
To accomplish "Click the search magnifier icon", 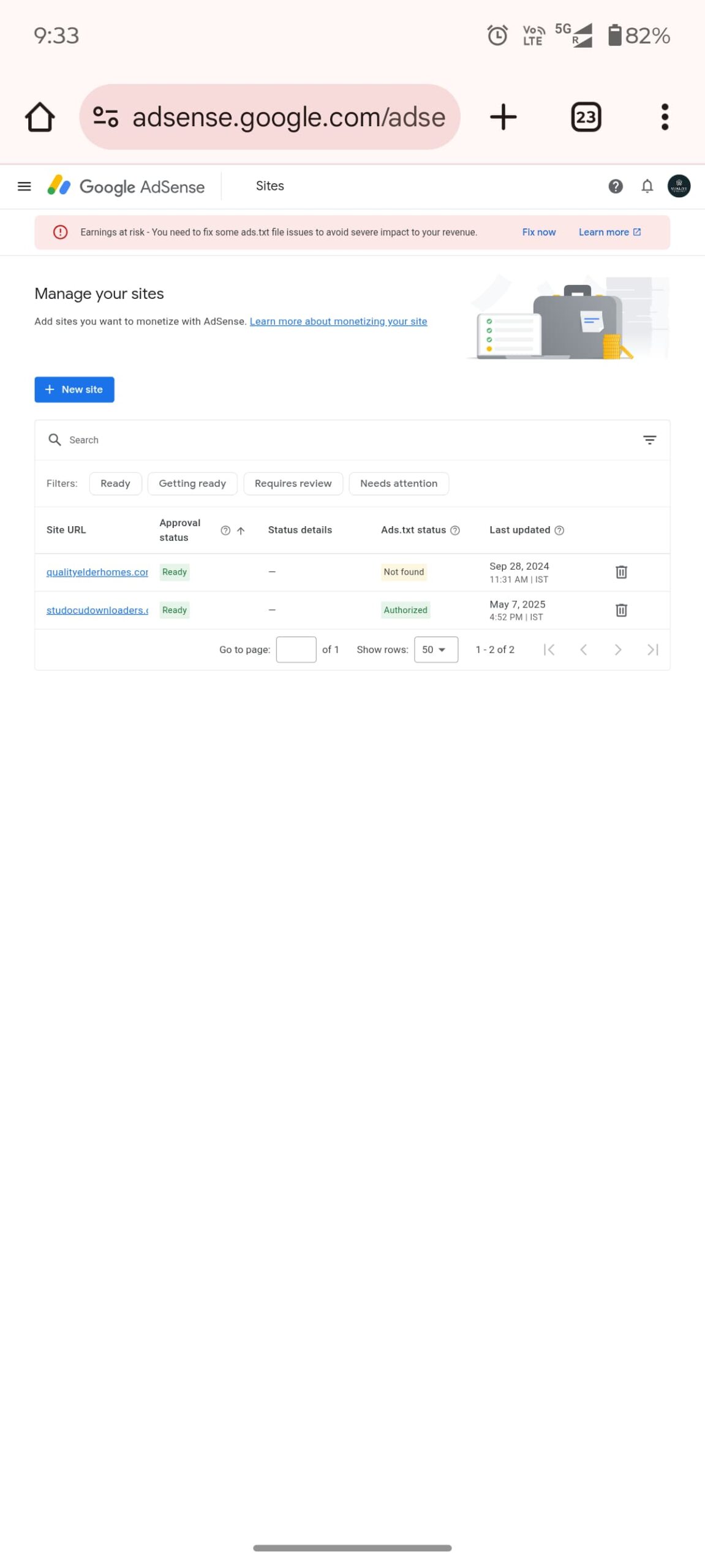I will [x=55, y=440].
